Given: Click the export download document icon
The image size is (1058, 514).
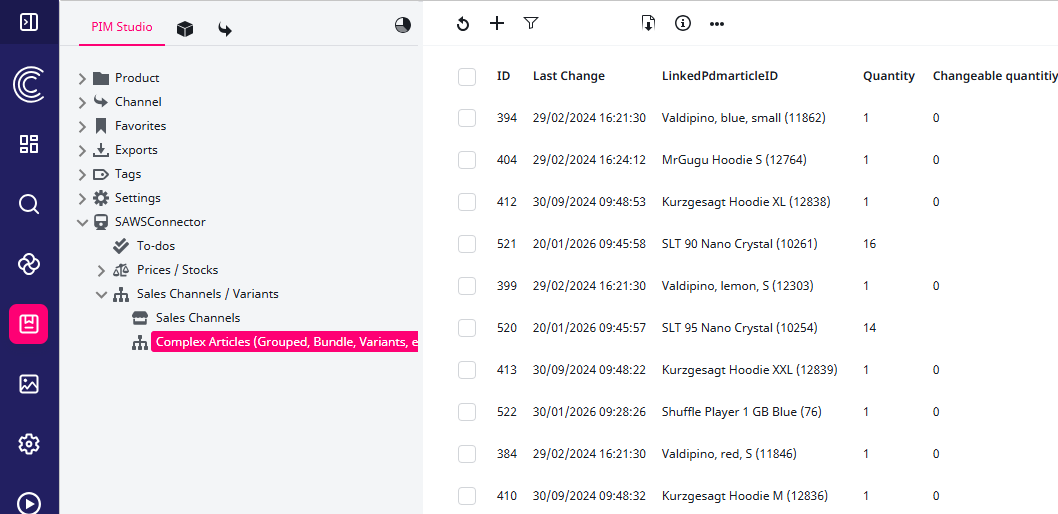Looking at the screenshot, I should point(648,23).
